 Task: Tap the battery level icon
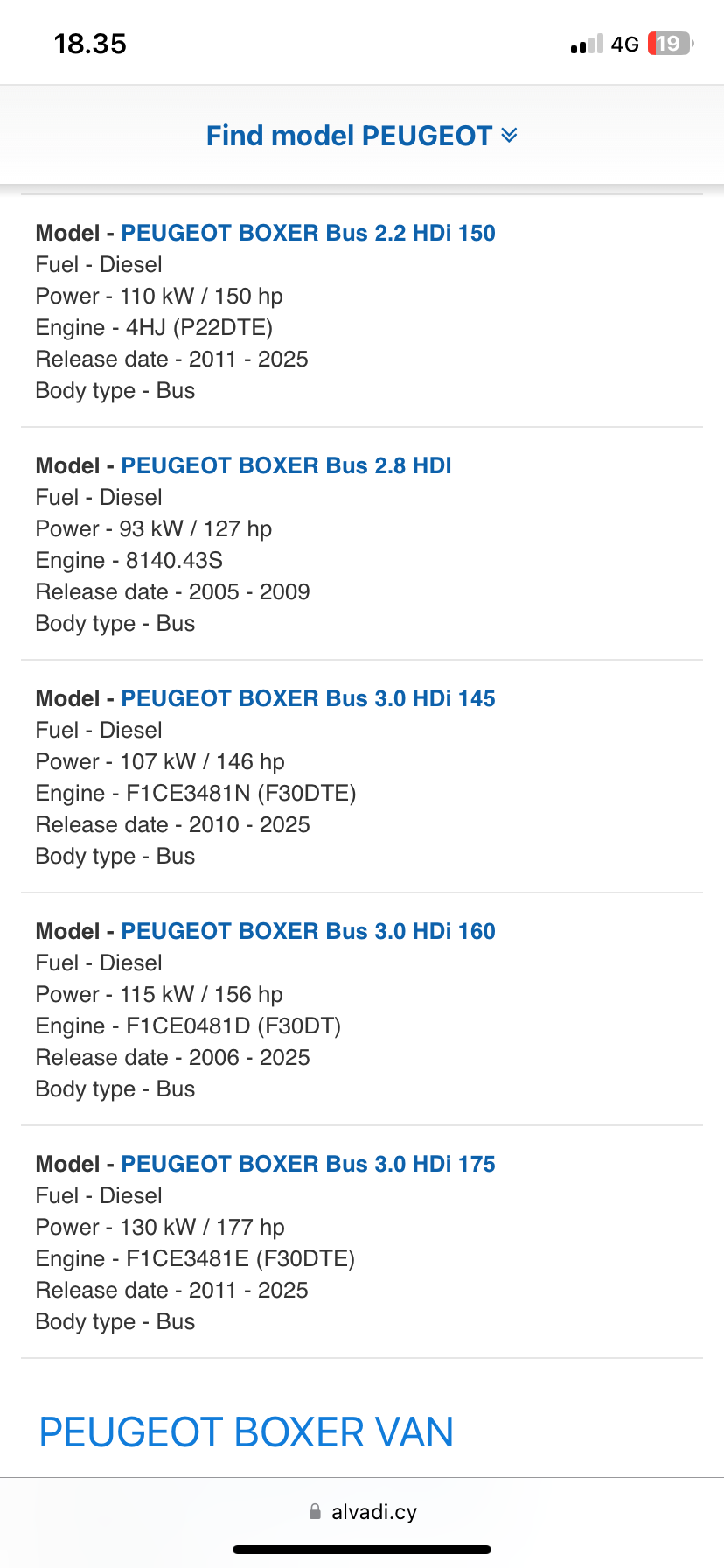670,44
